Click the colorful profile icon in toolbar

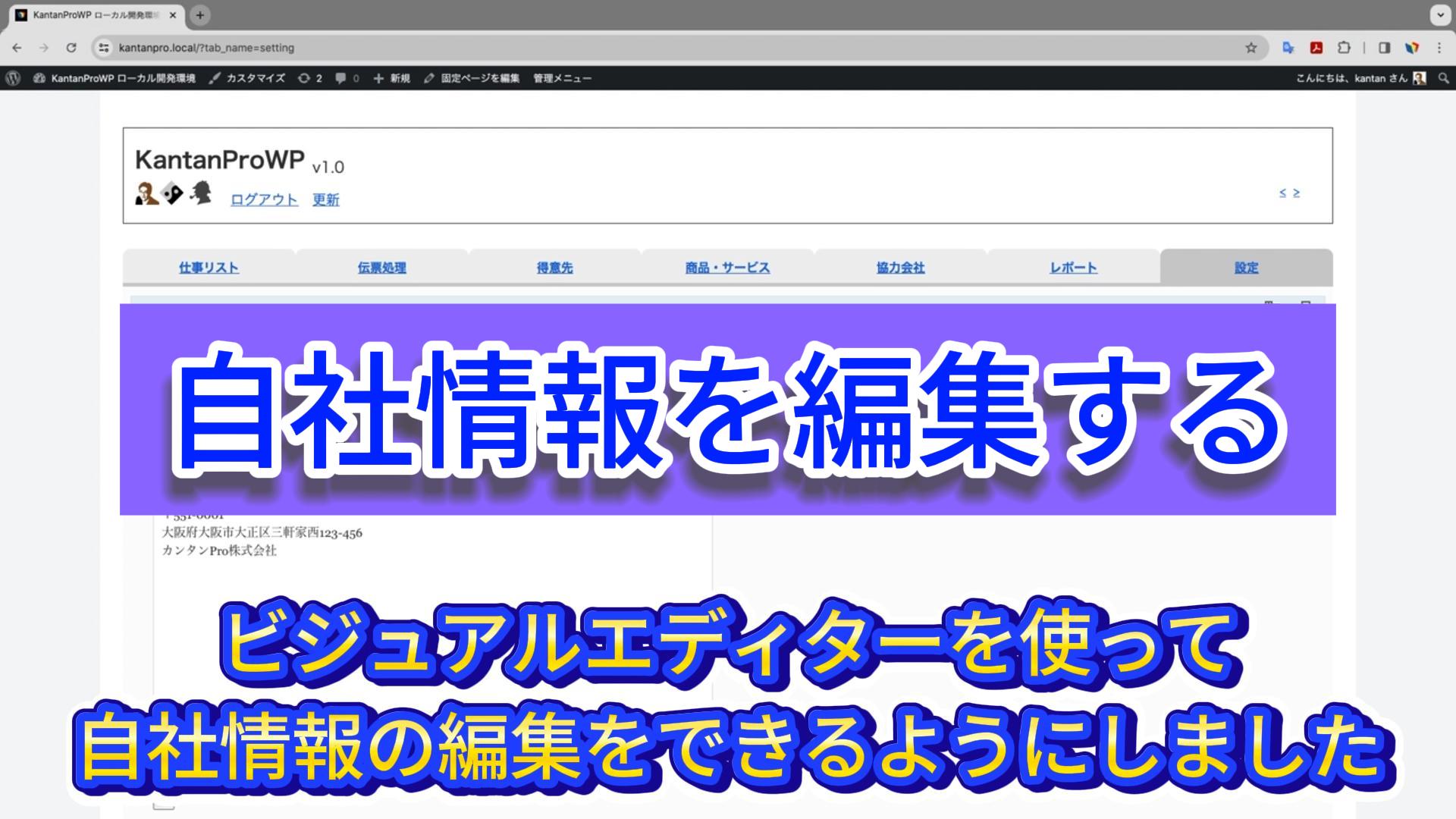(x=1412, y=48)
